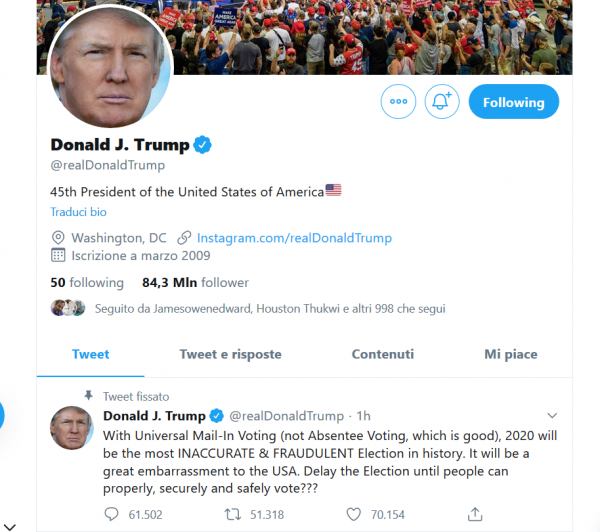Open the three-dots more options button

pos(398,101)
